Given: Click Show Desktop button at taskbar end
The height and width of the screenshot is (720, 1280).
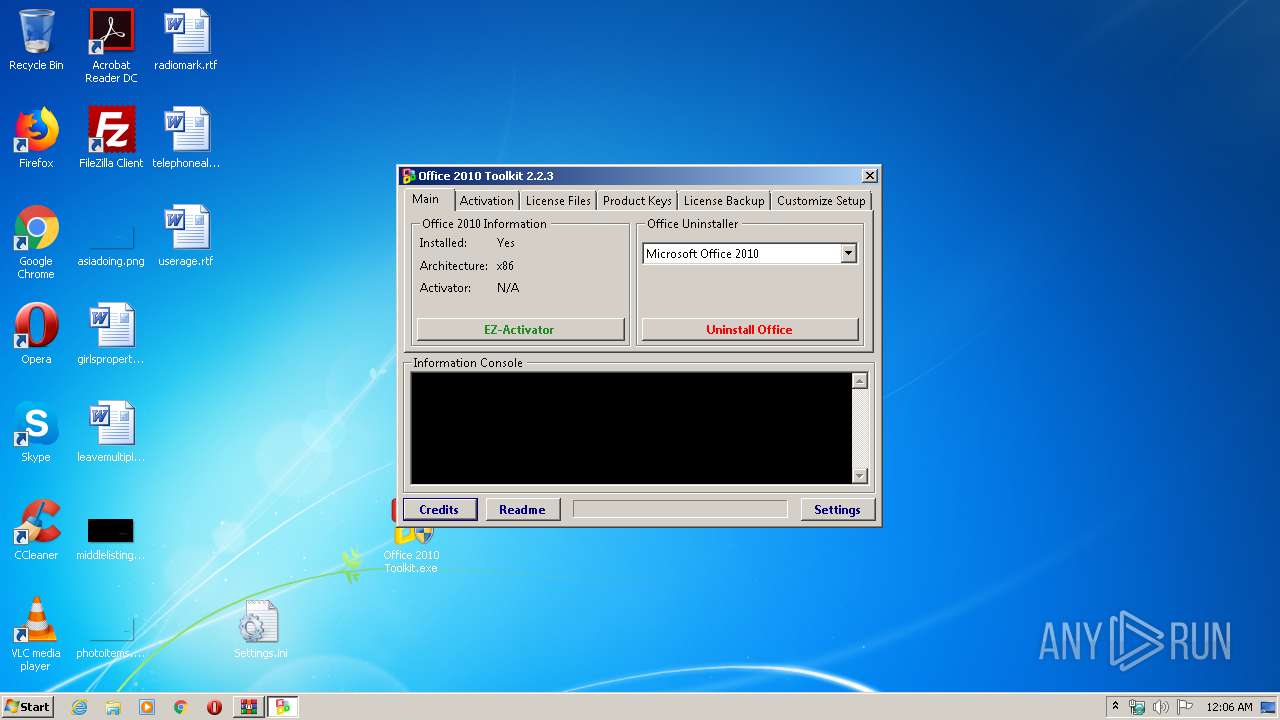Looking at the screenshot, I should point(1269,707).
